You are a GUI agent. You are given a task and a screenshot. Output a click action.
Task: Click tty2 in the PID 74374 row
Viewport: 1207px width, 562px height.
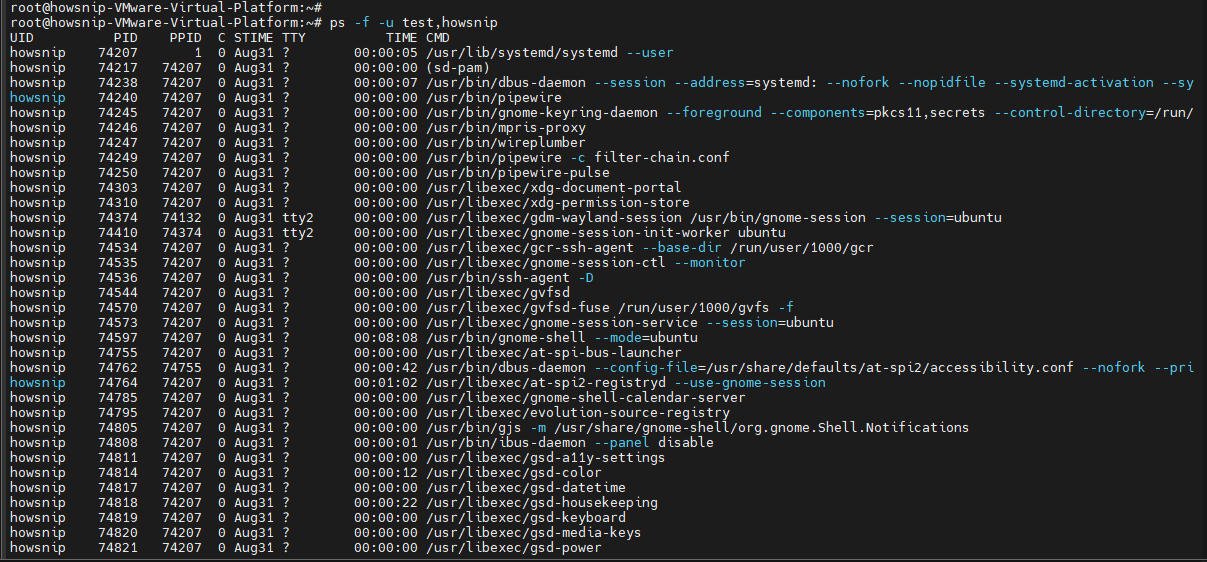pyautogui.click(x=298, y=218)
